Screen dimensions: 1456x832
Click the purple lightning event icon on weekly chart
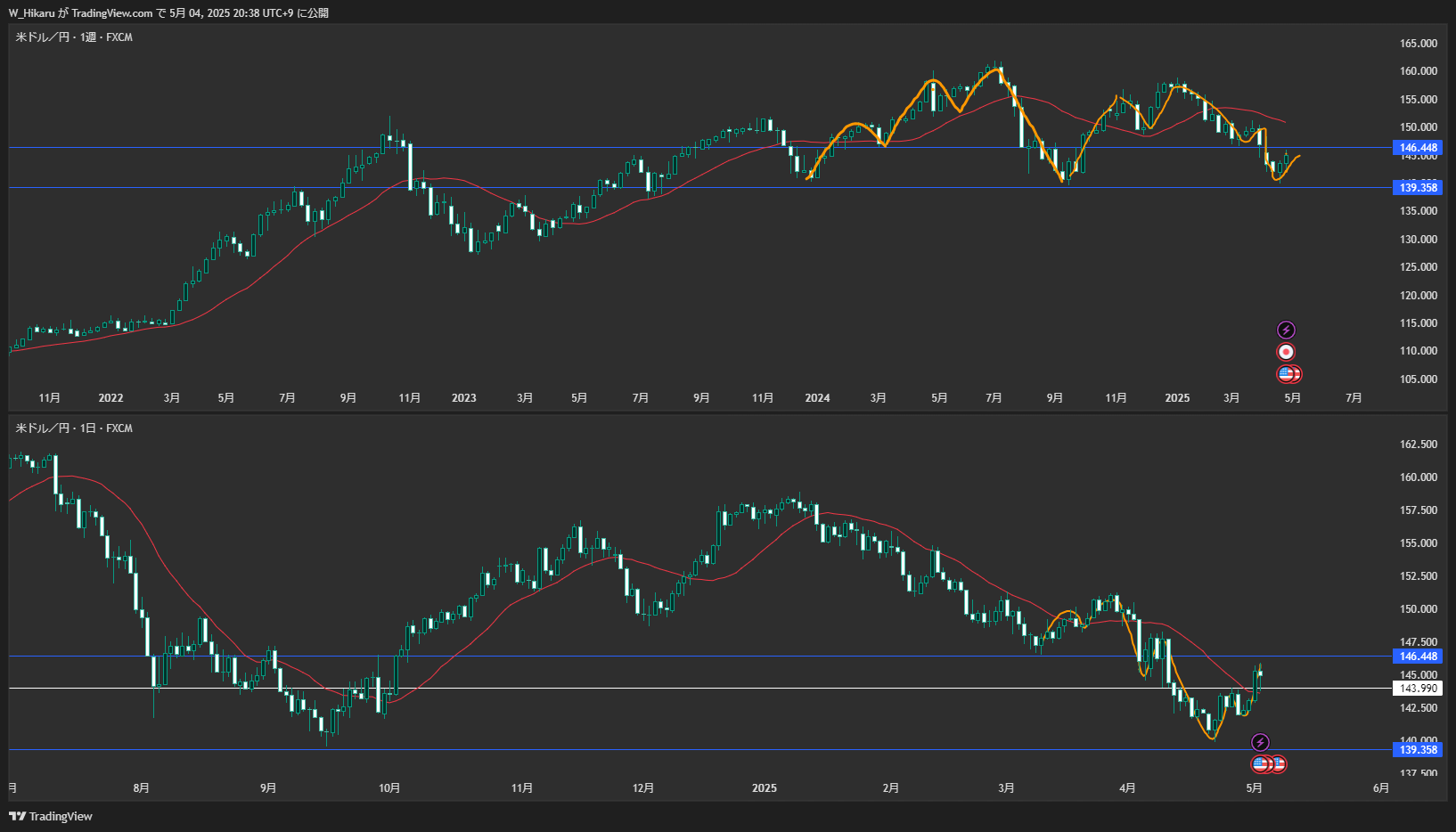point(1286,330)
